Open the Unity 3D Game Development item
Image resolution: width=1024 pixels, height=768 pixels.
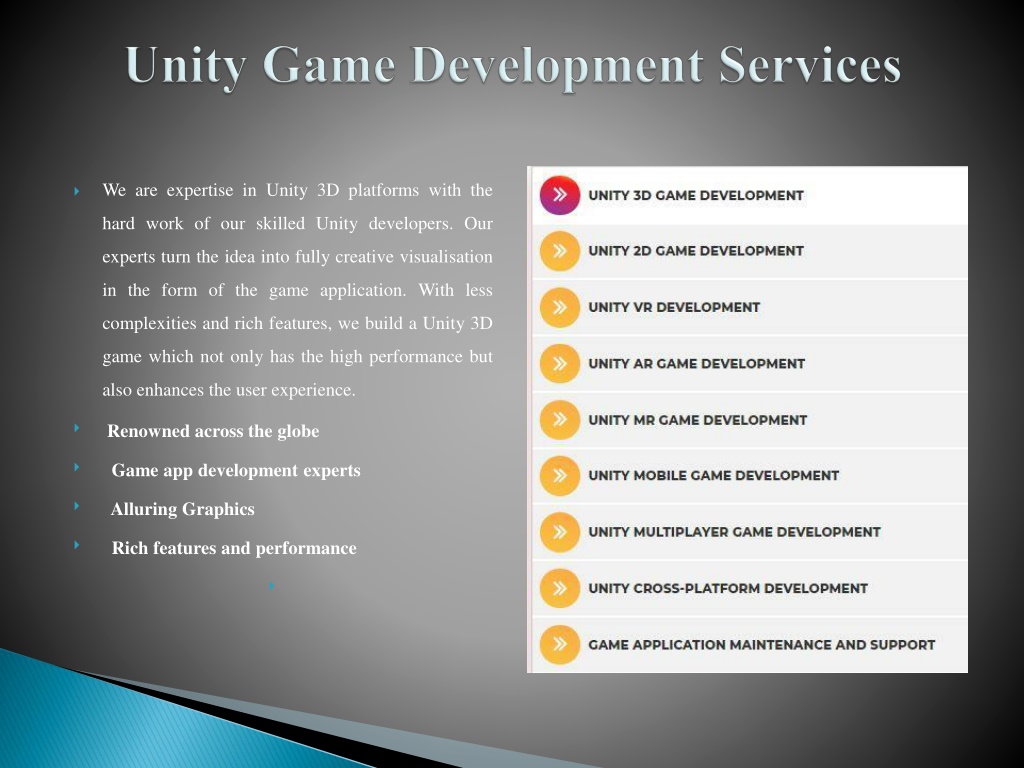point(750,196)
